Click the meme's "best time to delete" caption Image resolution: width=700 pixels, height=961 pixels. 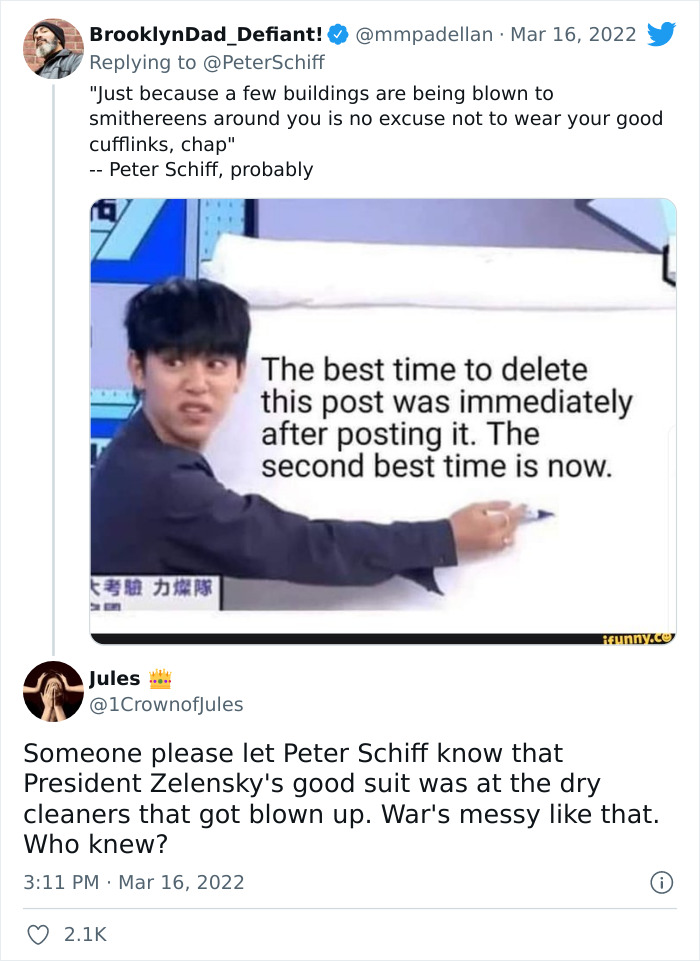[446, 419]
